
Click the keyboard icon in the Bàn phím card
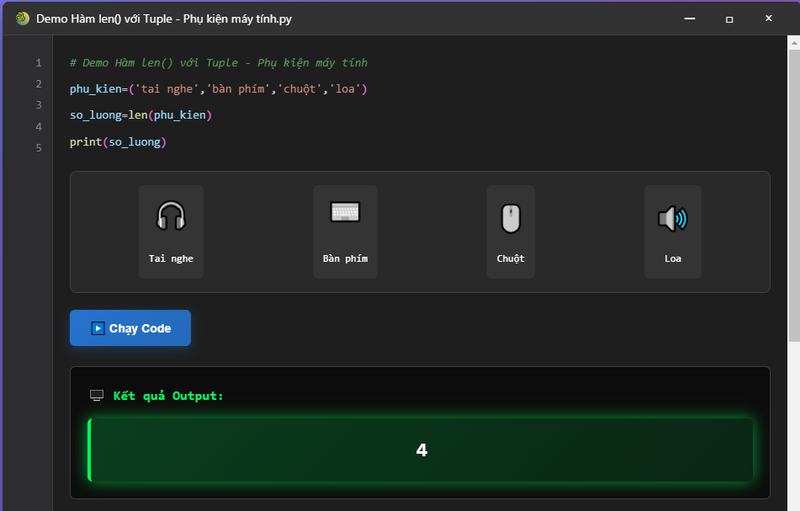(345, 213)
